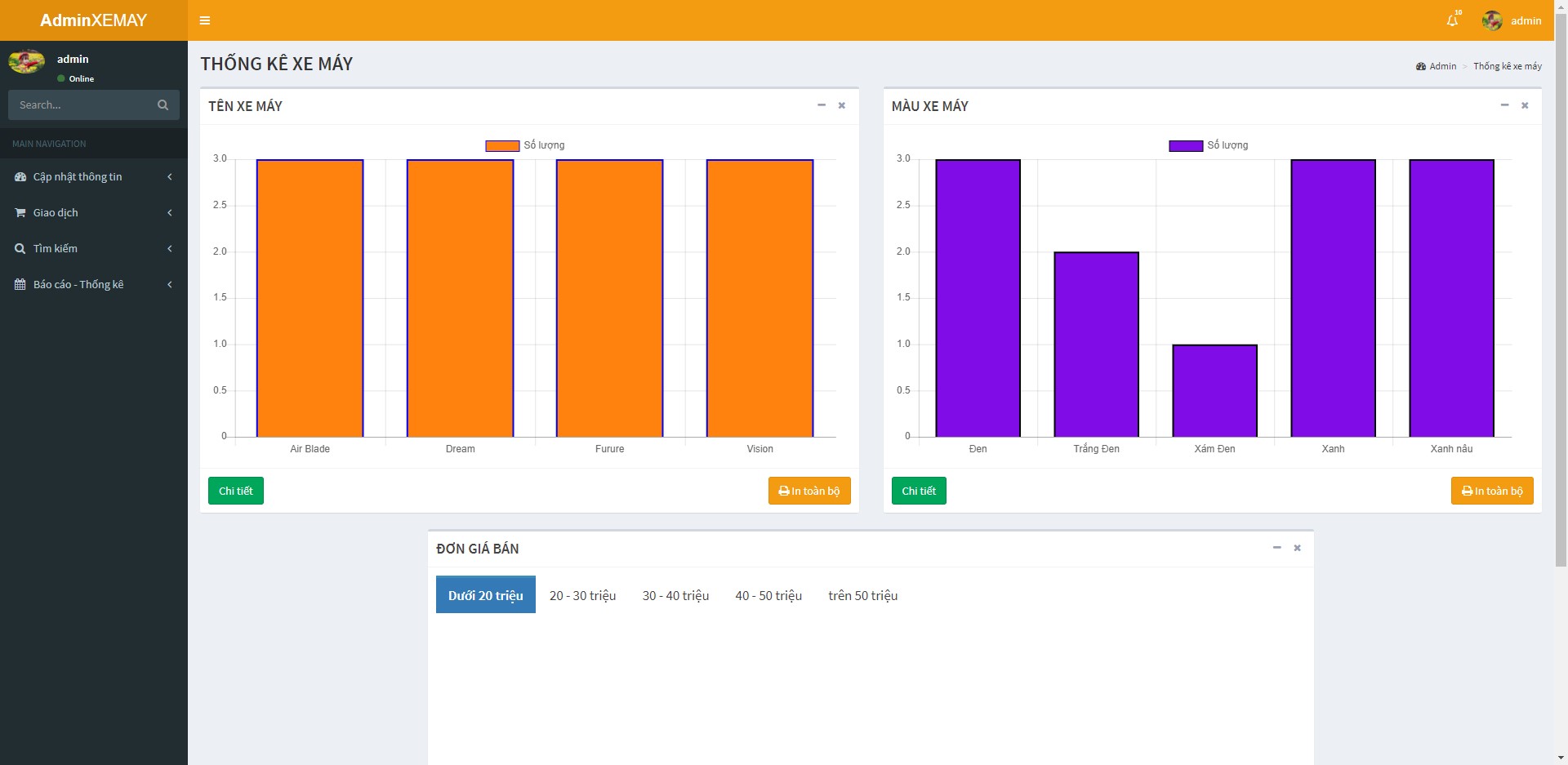Open the Giao dịch menu
Viewport: 1568px width, 765px height.
[x=94, y=212]
